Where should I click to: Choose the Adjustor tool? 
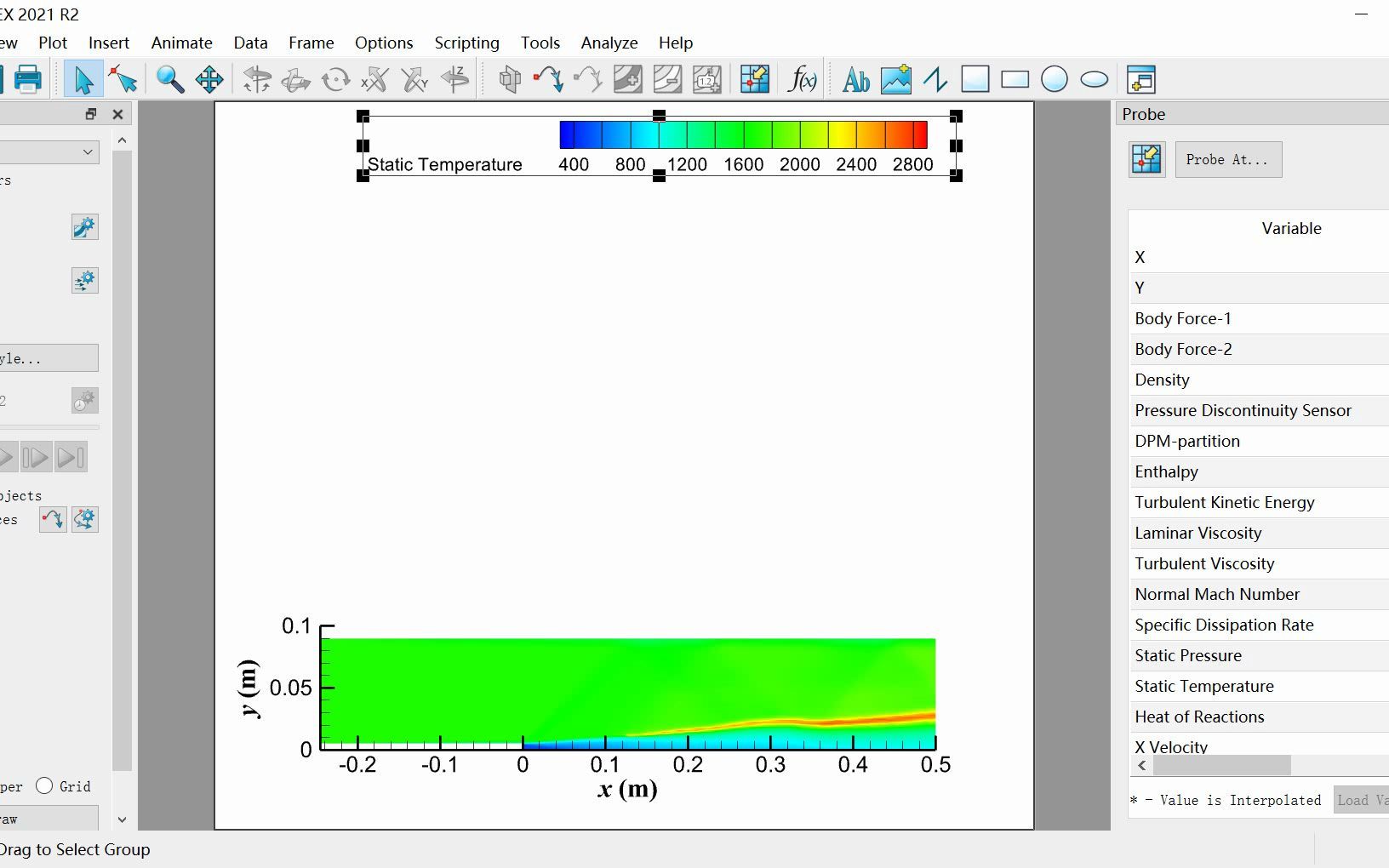coord(123,79)
